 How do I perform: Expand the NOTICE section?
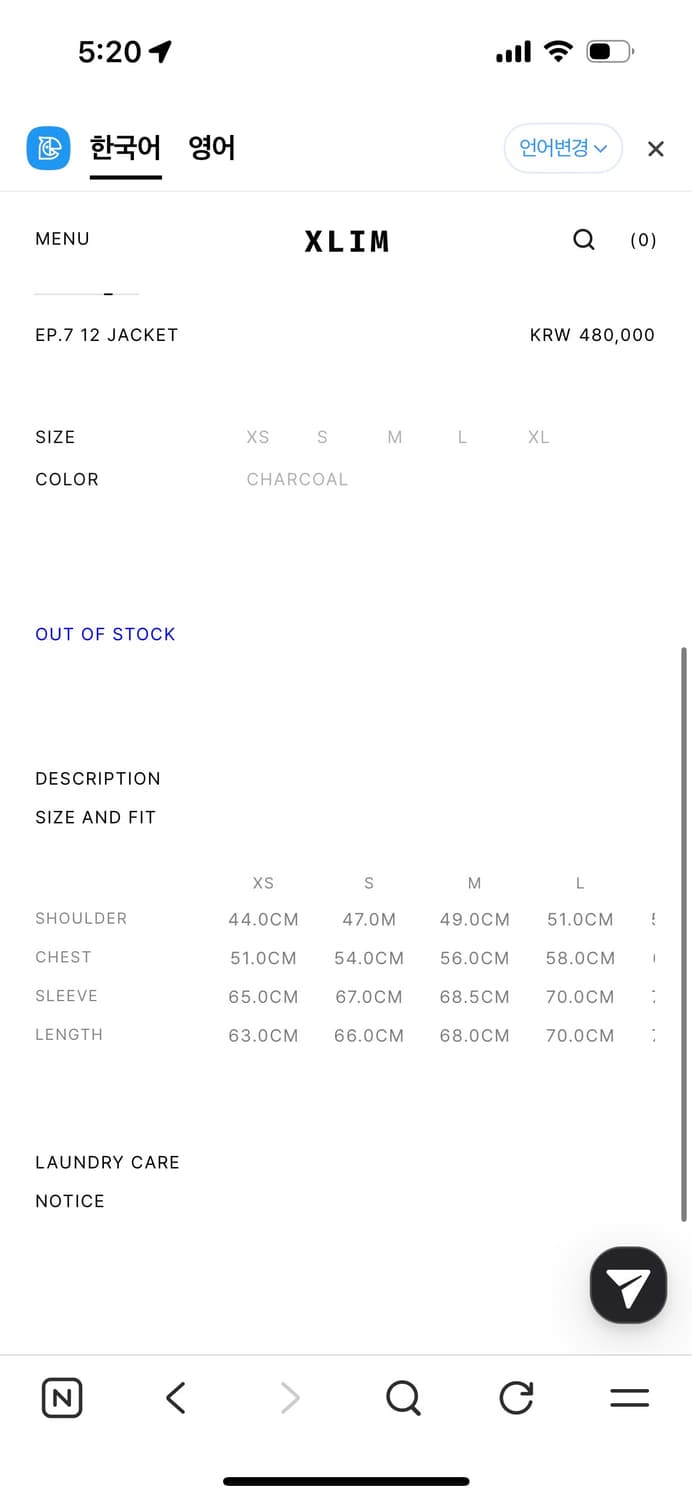pyautogui.click(x=70, y=1201)
